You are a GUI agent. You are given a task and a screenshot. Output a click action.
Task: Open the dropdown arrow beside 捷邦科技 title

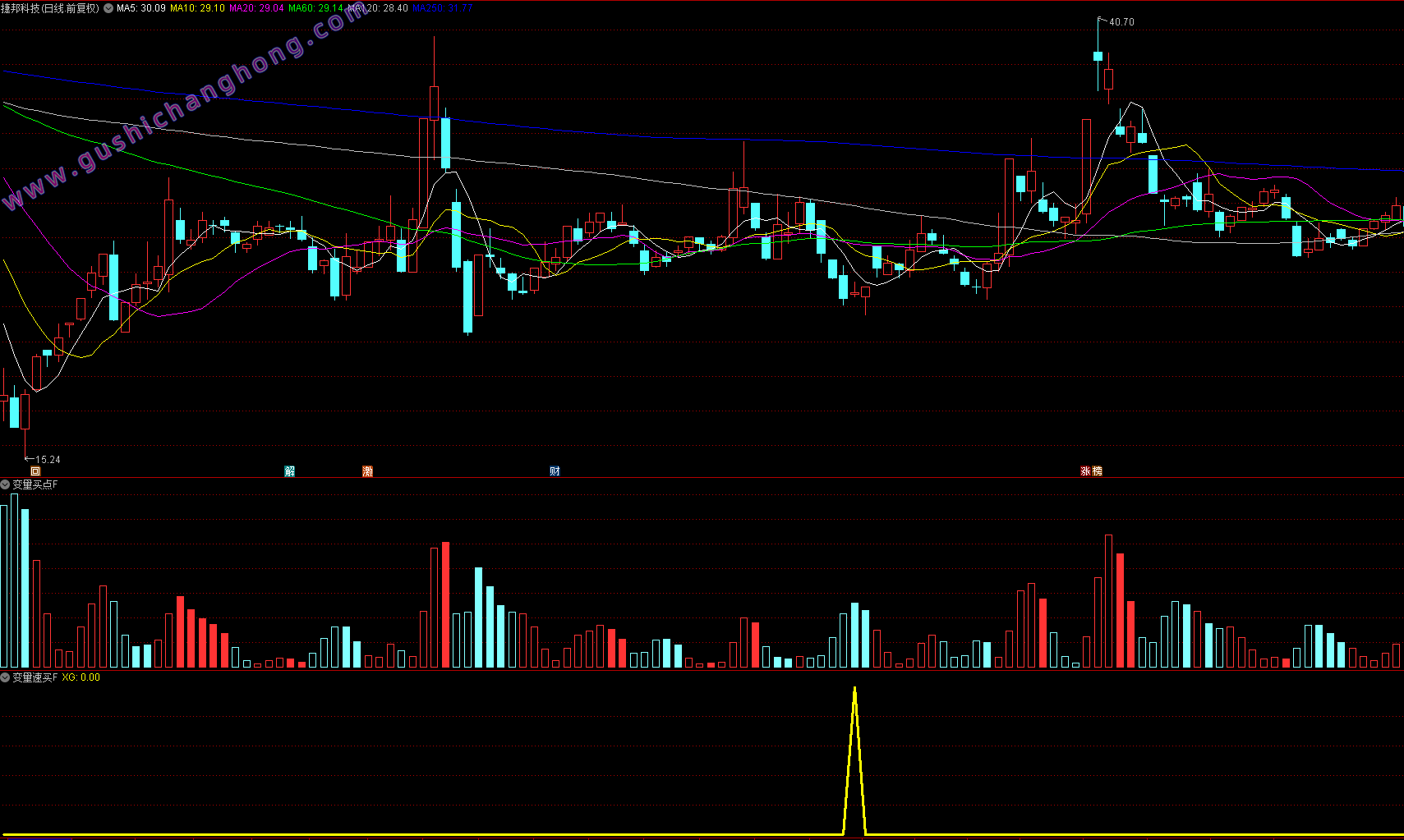[x=108, y=8]
